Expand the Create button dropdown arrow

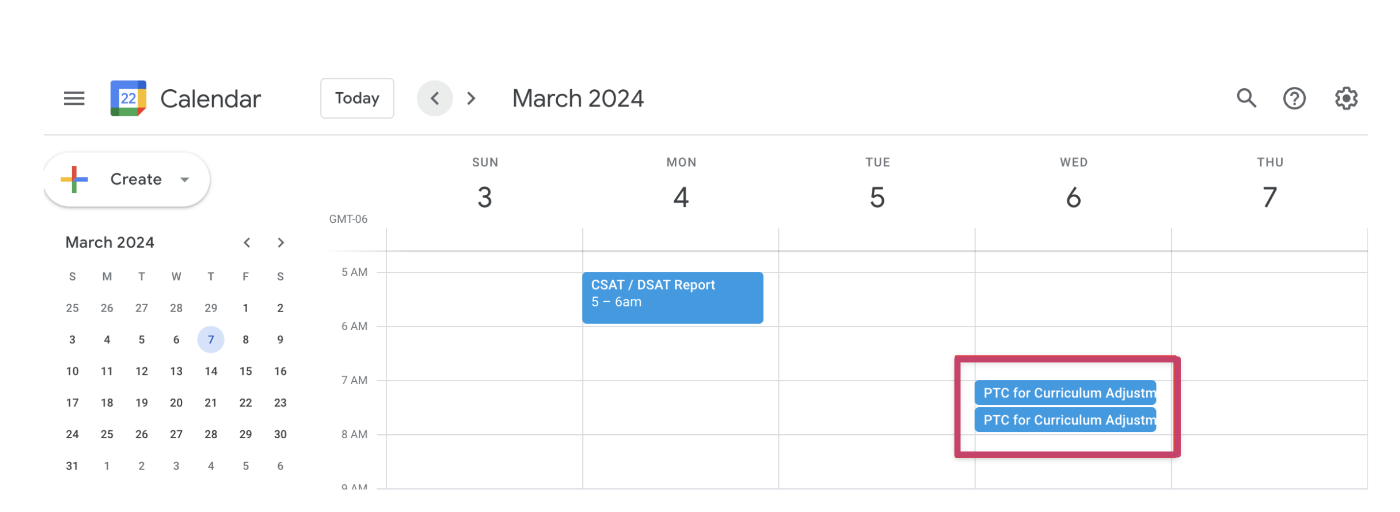click(x=184, y=180)
